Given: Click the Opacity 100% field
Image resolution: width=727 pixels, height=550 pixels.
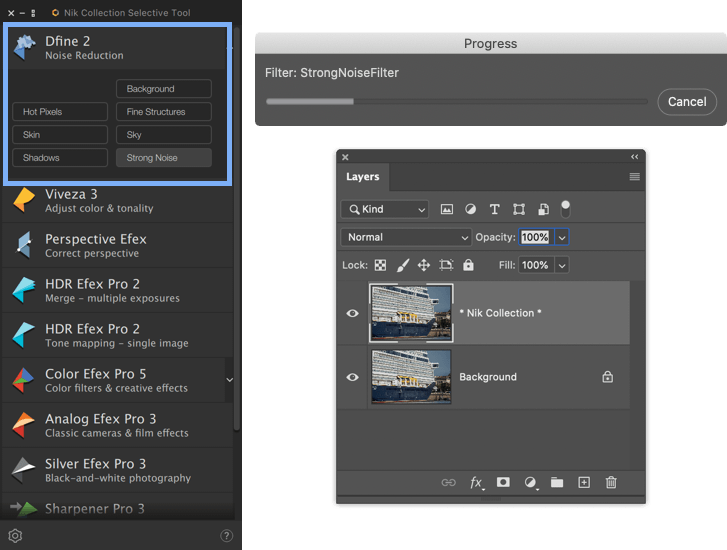Looking at the screenshot, I should click(536, 237).
